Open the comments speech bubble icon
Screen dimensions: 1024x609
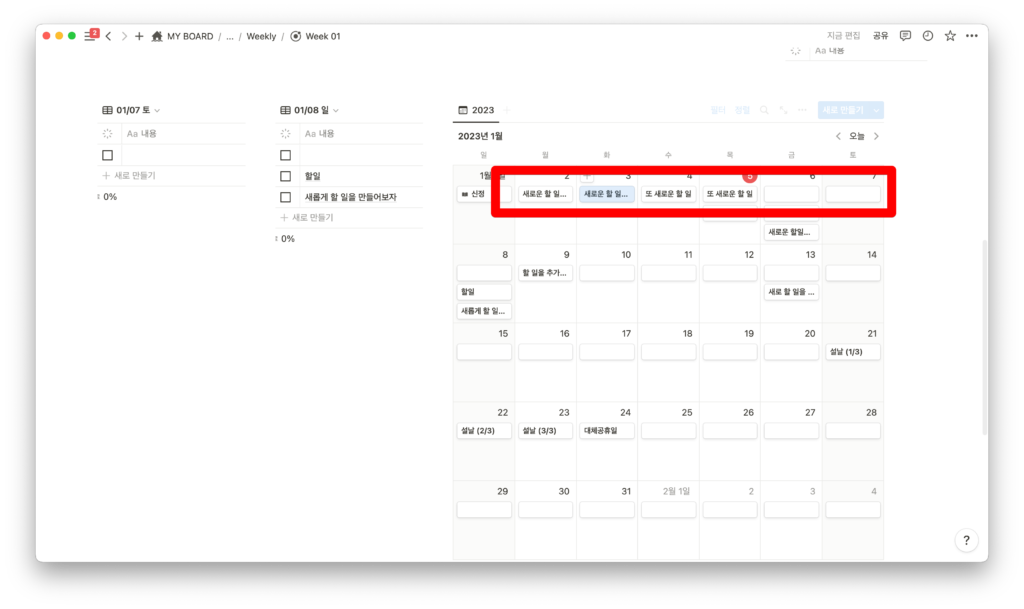point(905,36)
